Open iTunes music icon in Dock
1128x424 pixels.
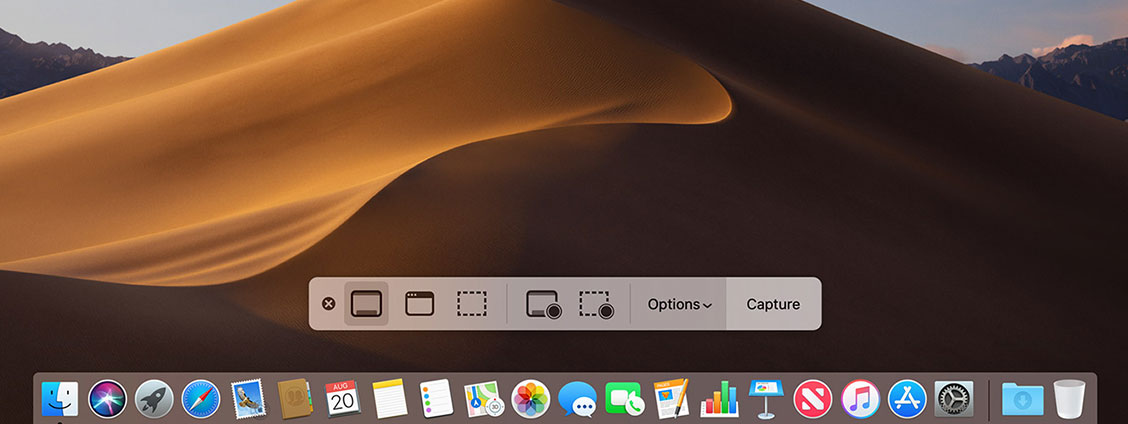click(x=860, y=399)
